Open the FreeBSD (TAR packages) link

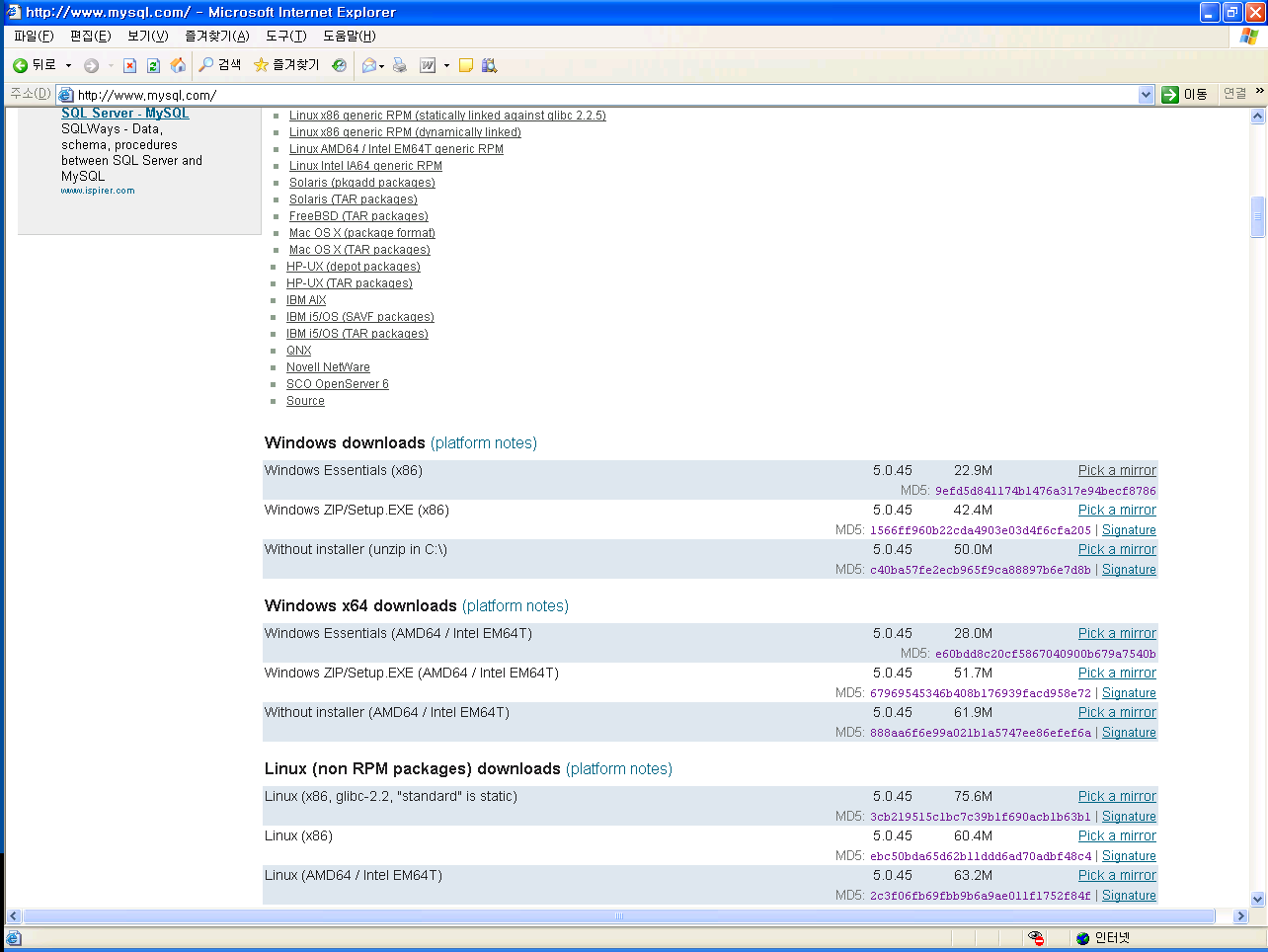[x=358, y=216]
